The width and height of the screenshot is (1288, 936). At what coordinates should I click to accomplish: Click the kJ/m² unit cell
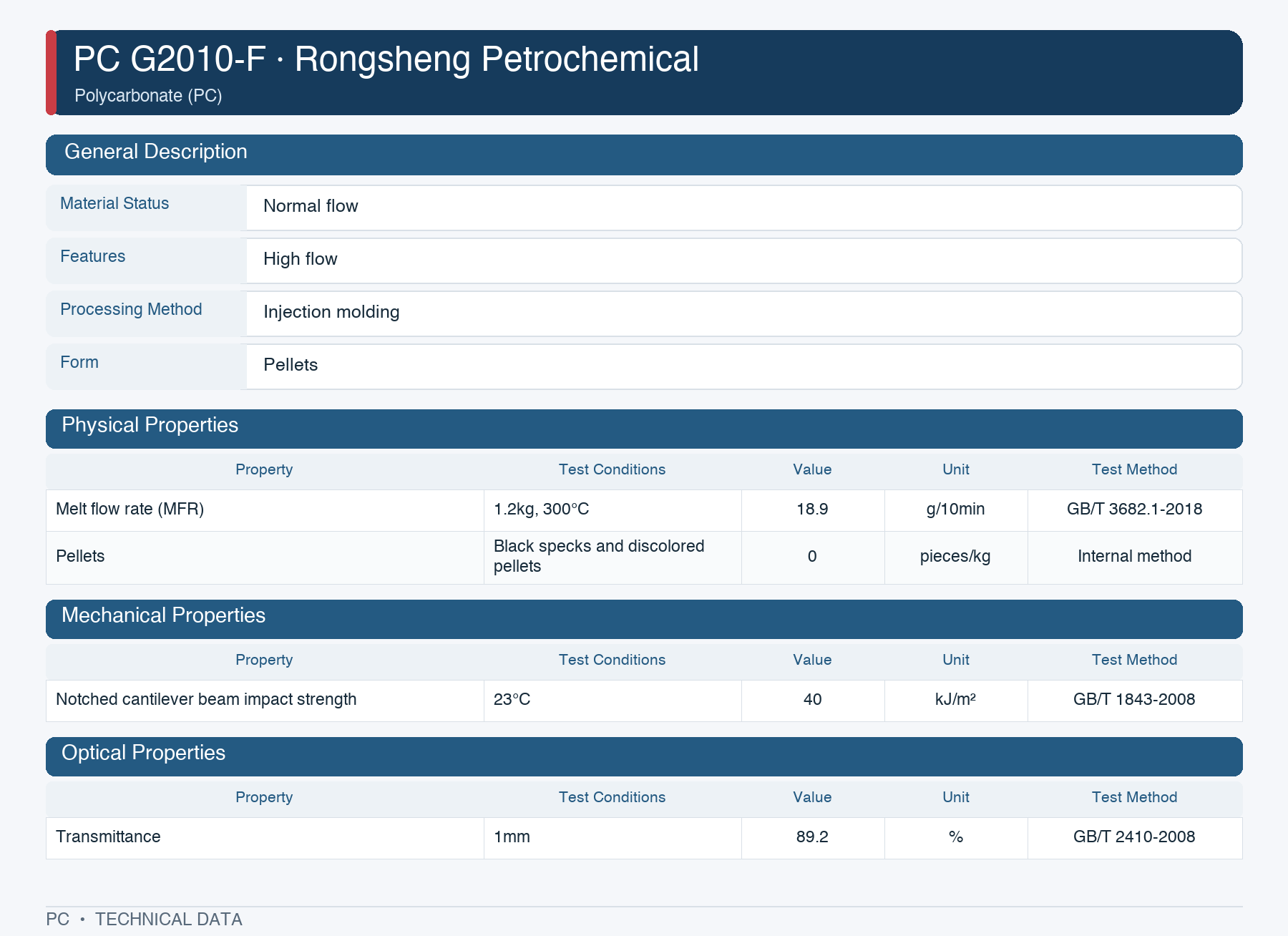956,700
